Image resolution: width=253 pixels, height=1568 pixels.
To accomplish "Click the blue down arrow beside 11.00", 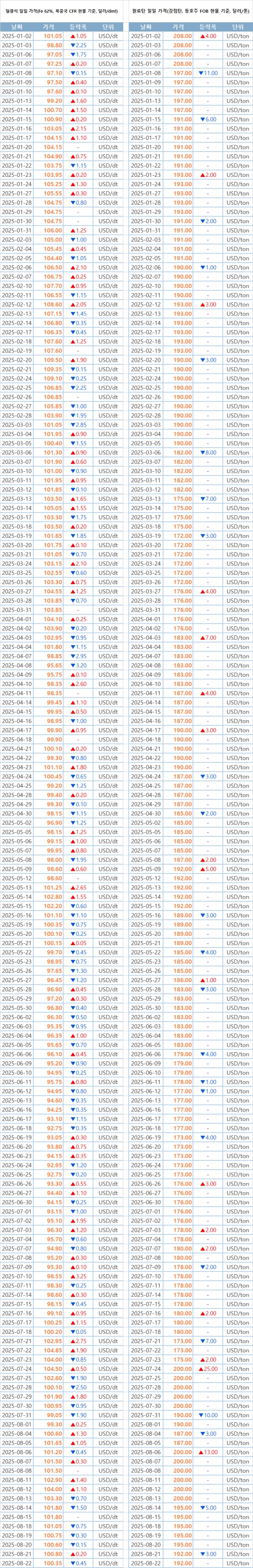I will click(202, 73).
